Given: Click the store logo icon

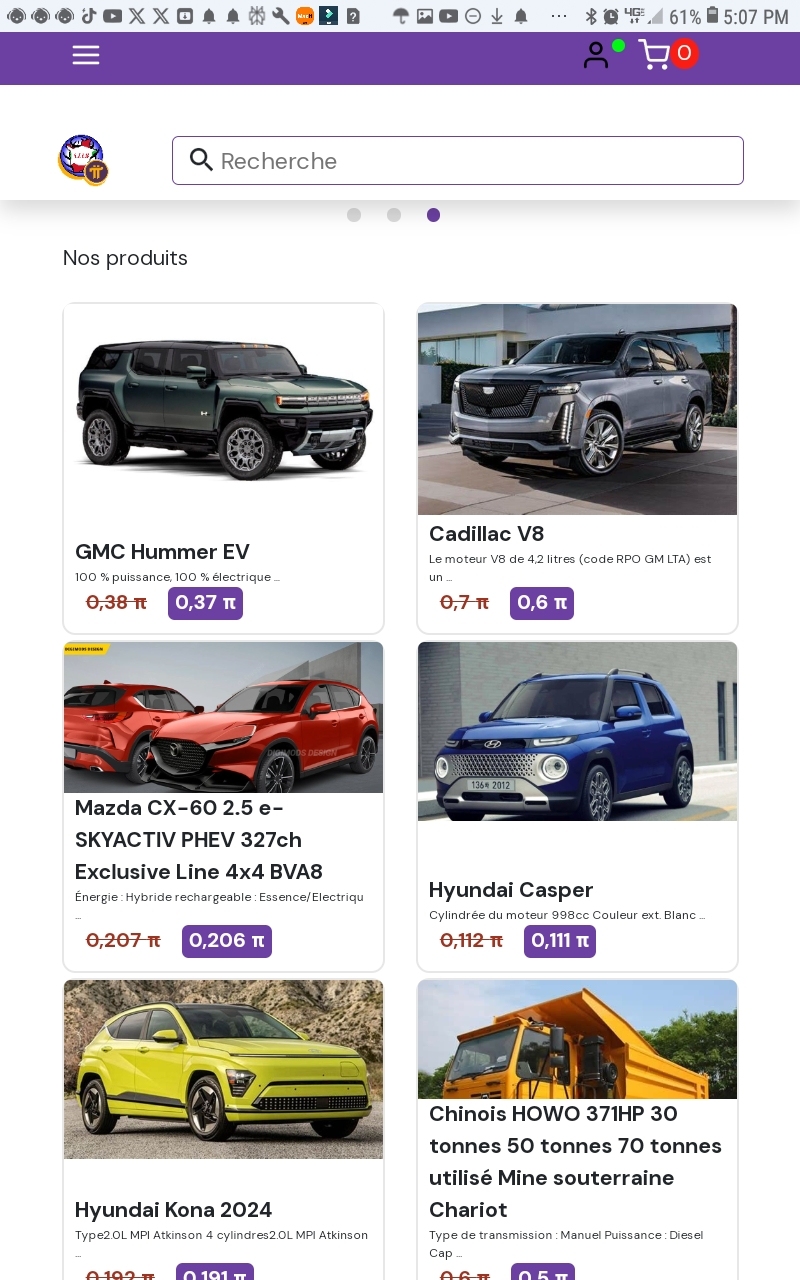Looking at the screenshot, I should (x=82, y=159).
